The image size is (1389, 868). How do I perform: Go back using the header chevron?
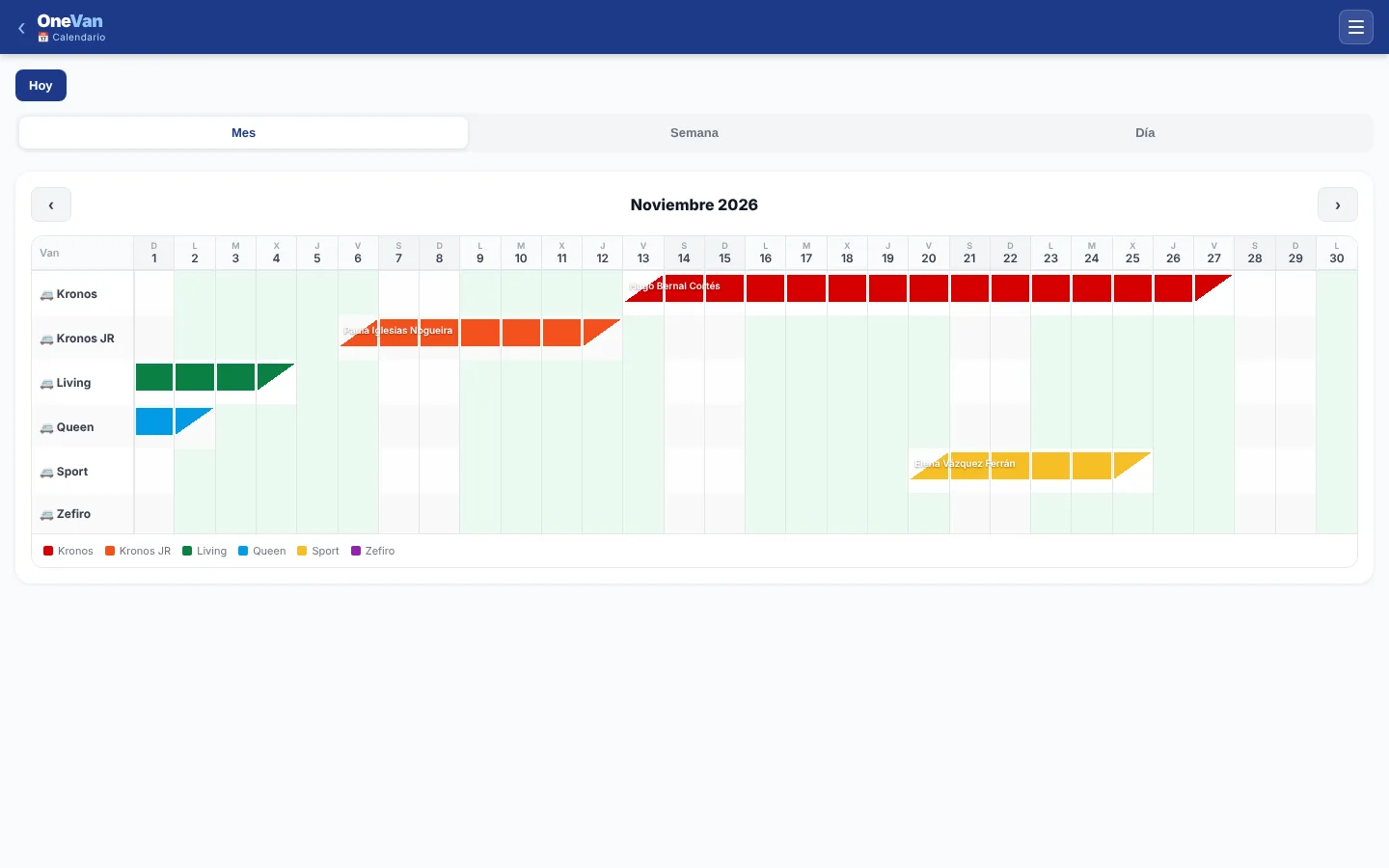pyautogui.click(x=21, y=28)
